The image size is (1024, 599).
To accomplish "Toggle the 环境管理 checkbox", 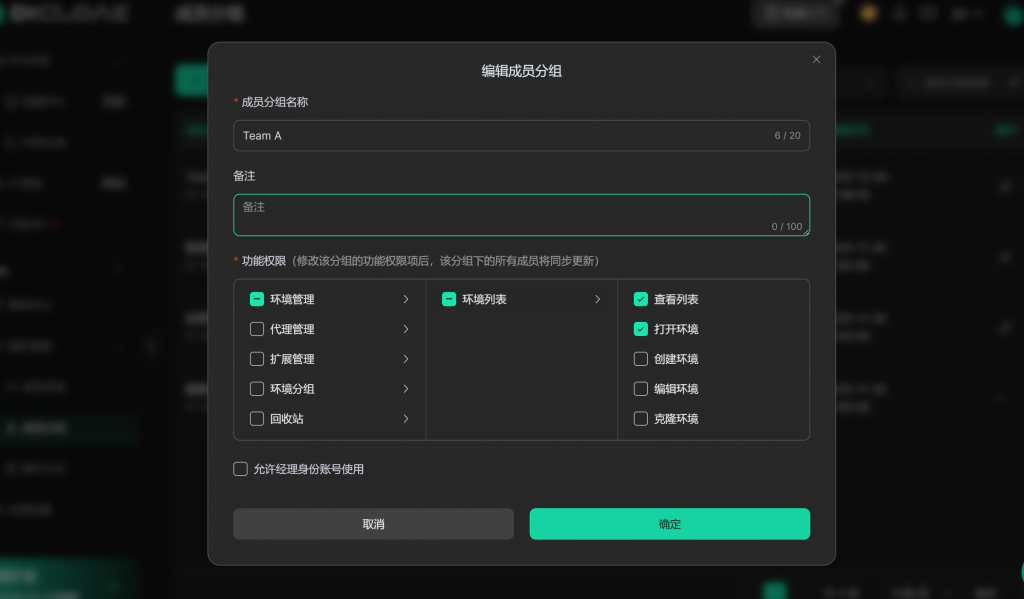I will pyautogui.click(x=257, y=299).
